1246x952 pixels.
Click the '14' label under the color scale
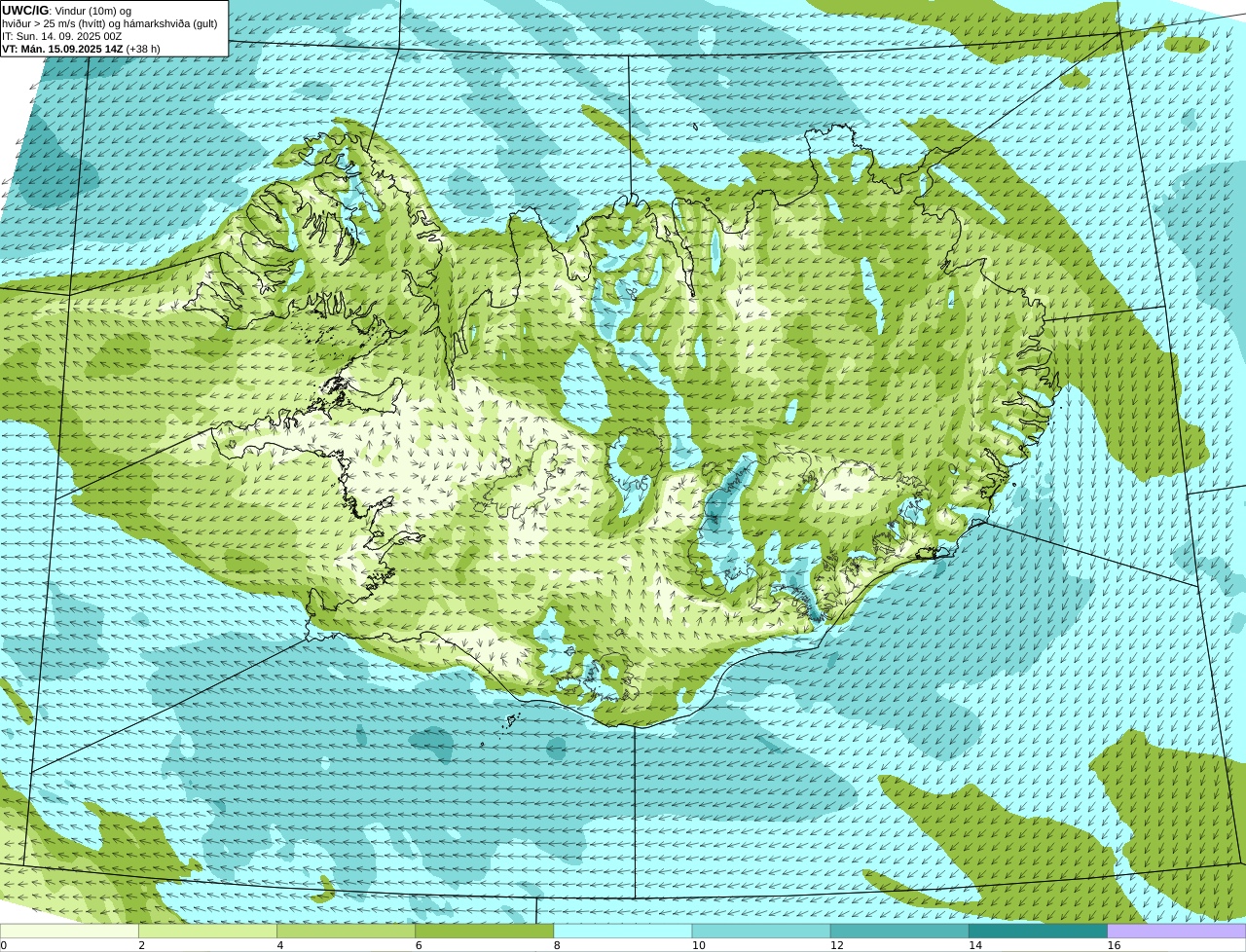(x=975, y=945)
